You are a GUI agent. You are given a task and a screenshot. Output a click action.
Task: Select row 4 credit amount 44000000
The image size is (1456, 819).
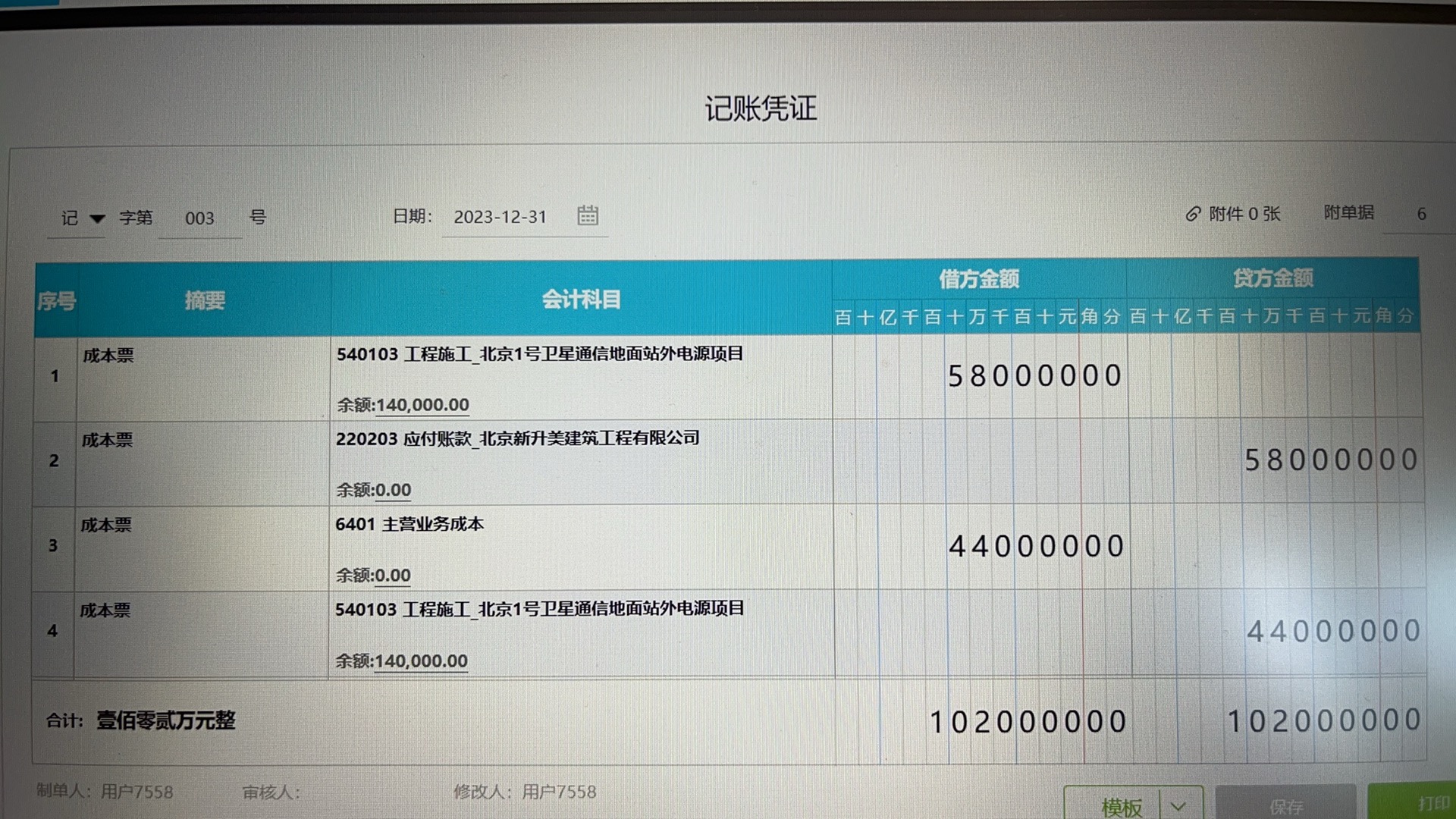pyautogui.click(x=1333, y=631)
